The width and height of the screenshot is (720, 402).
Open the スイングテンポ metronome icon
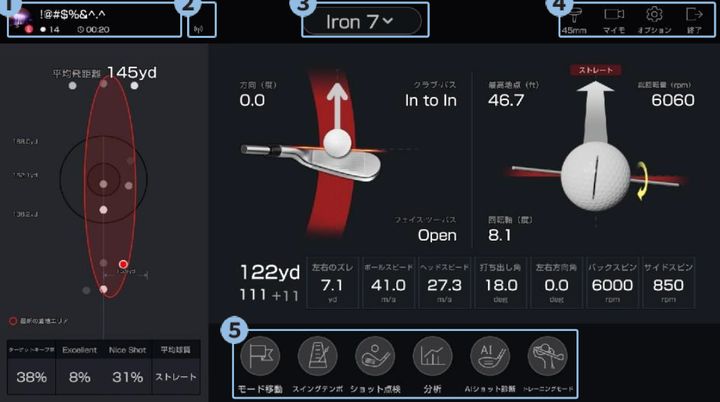(x=316, y=355)
